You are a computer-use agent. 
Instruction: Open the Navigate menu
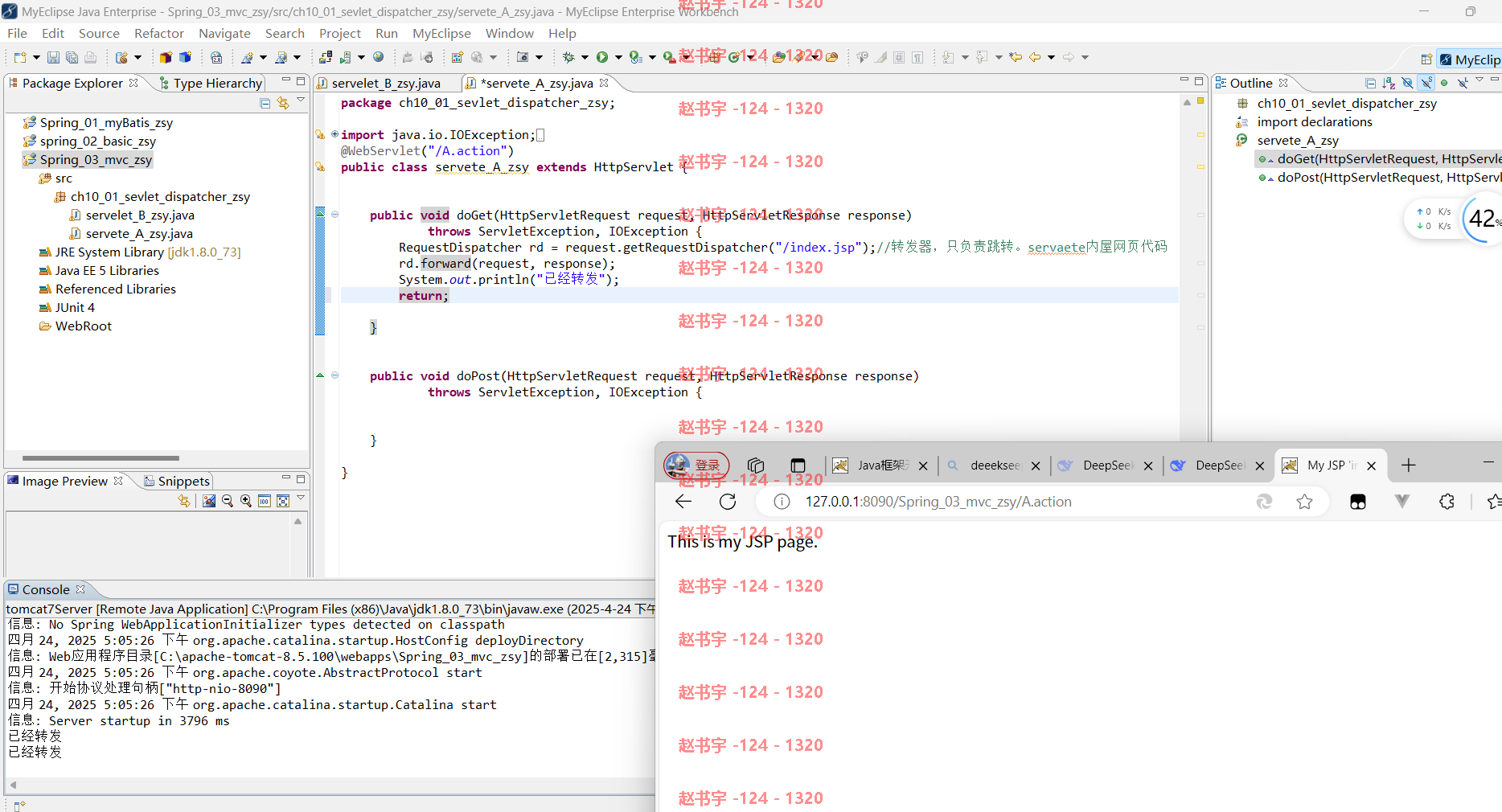point(224,33)
